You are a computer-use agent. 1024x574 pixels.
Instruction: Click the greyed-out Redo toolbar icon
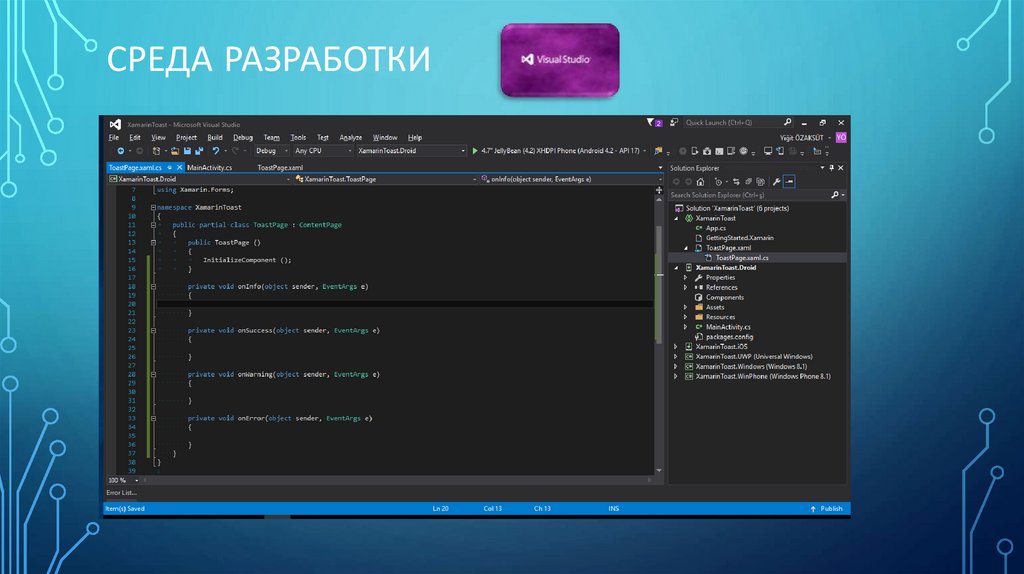[x=235, y=151]
